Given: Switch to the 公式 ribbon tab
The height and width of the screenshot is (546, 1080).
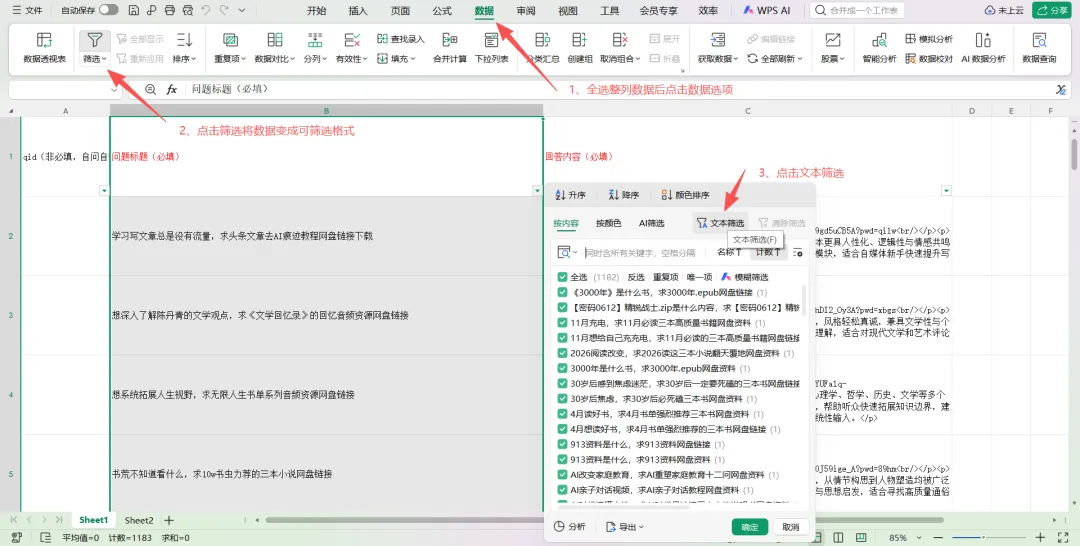Looking at the screenshot, I should point(442,10).
